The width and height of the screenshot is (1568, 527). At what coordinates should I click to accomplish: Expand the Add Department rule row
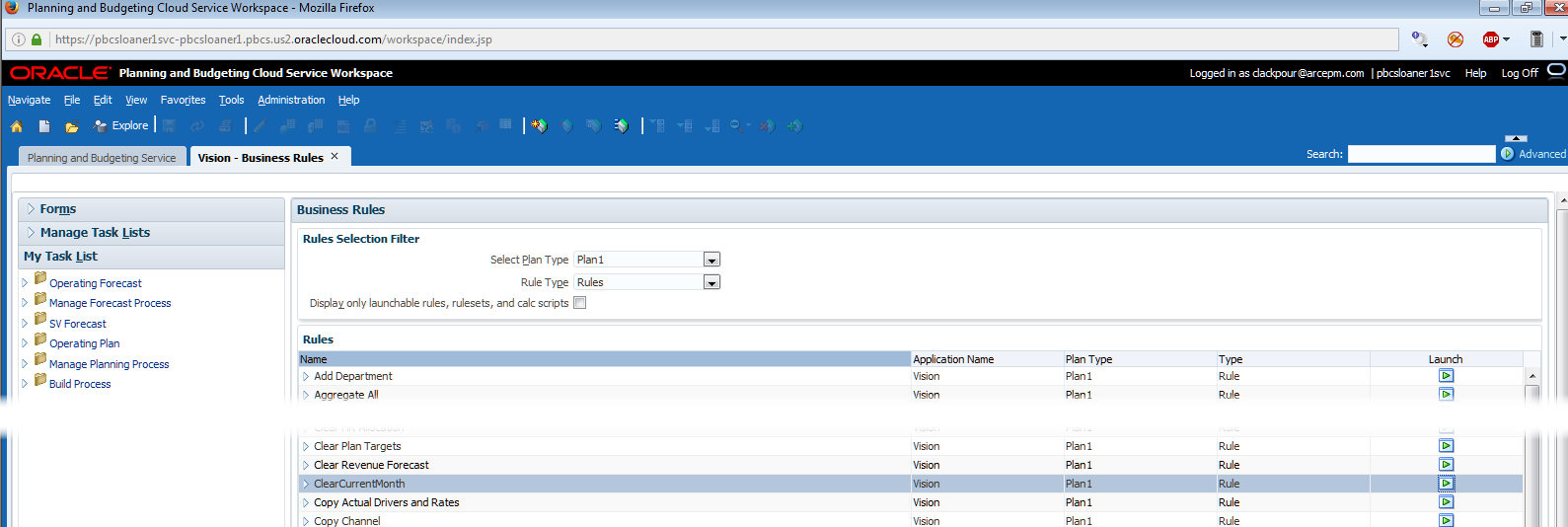pos(306,376)
